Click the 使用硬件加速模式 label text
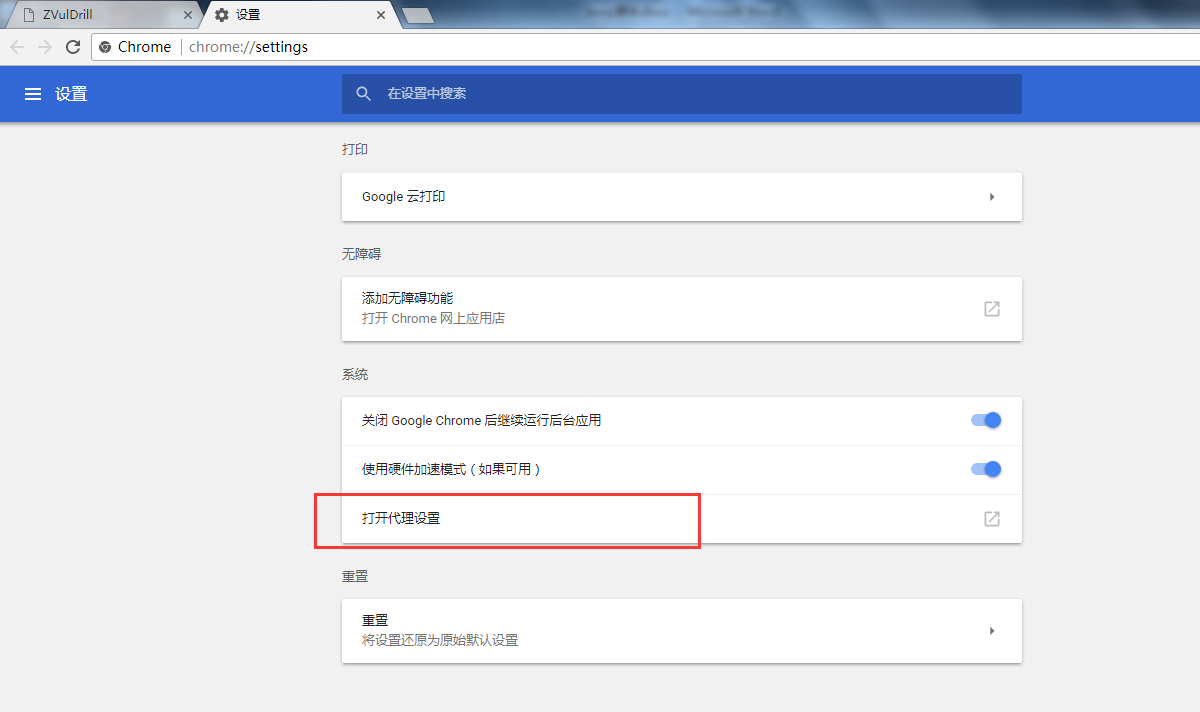This screenshot has height=712, width=1200. click(x=451, y=469)
